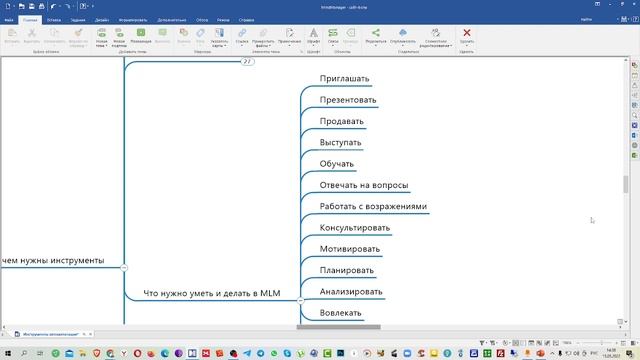This screenshot has width=640, height=360.
Task: Click the Excel icon in Windows taskbar
Action: point(487,353)
